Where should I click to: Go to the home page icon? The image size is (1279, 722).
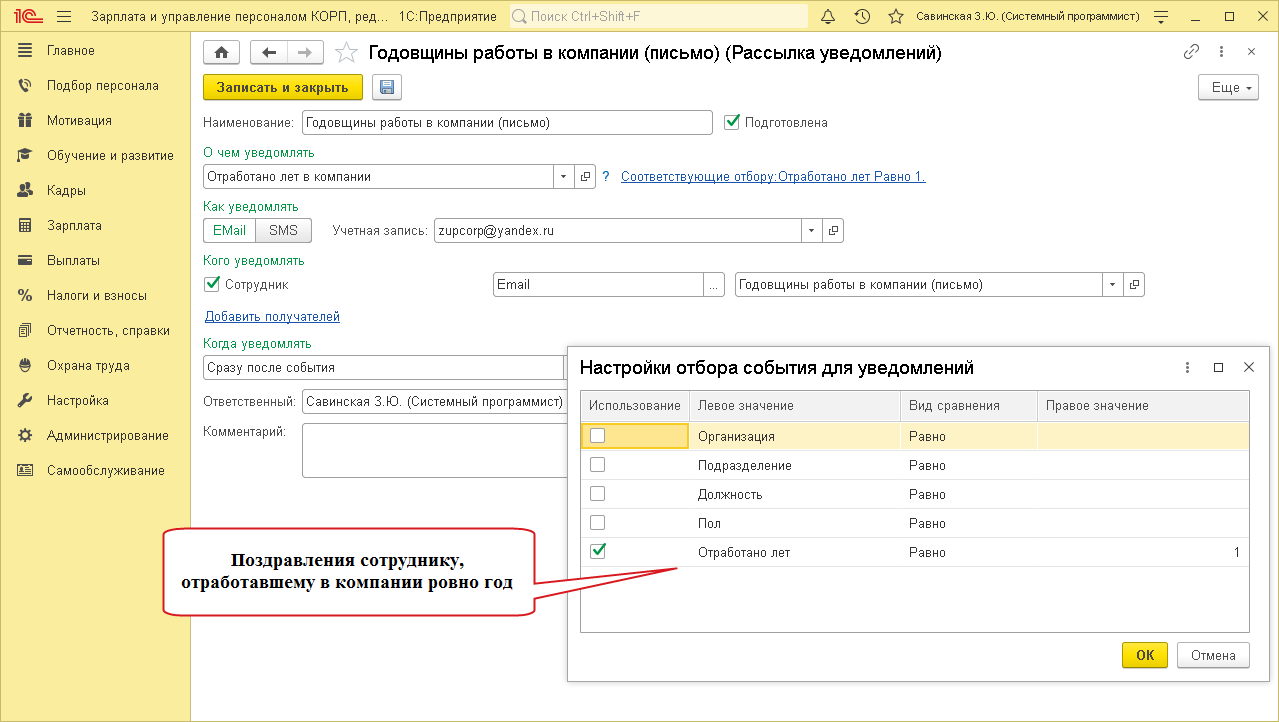coord(221,53)
